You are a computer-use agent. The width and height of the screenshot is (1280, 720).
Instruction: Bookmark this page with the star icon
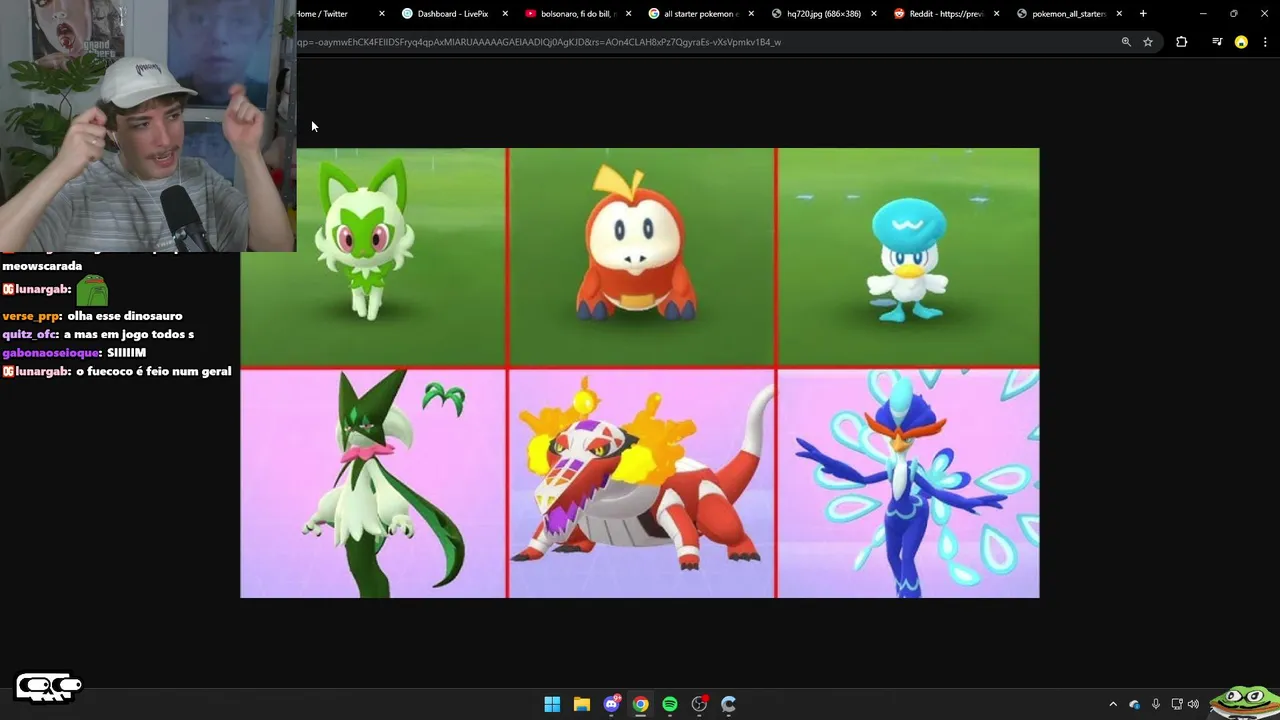point(1148,42)
